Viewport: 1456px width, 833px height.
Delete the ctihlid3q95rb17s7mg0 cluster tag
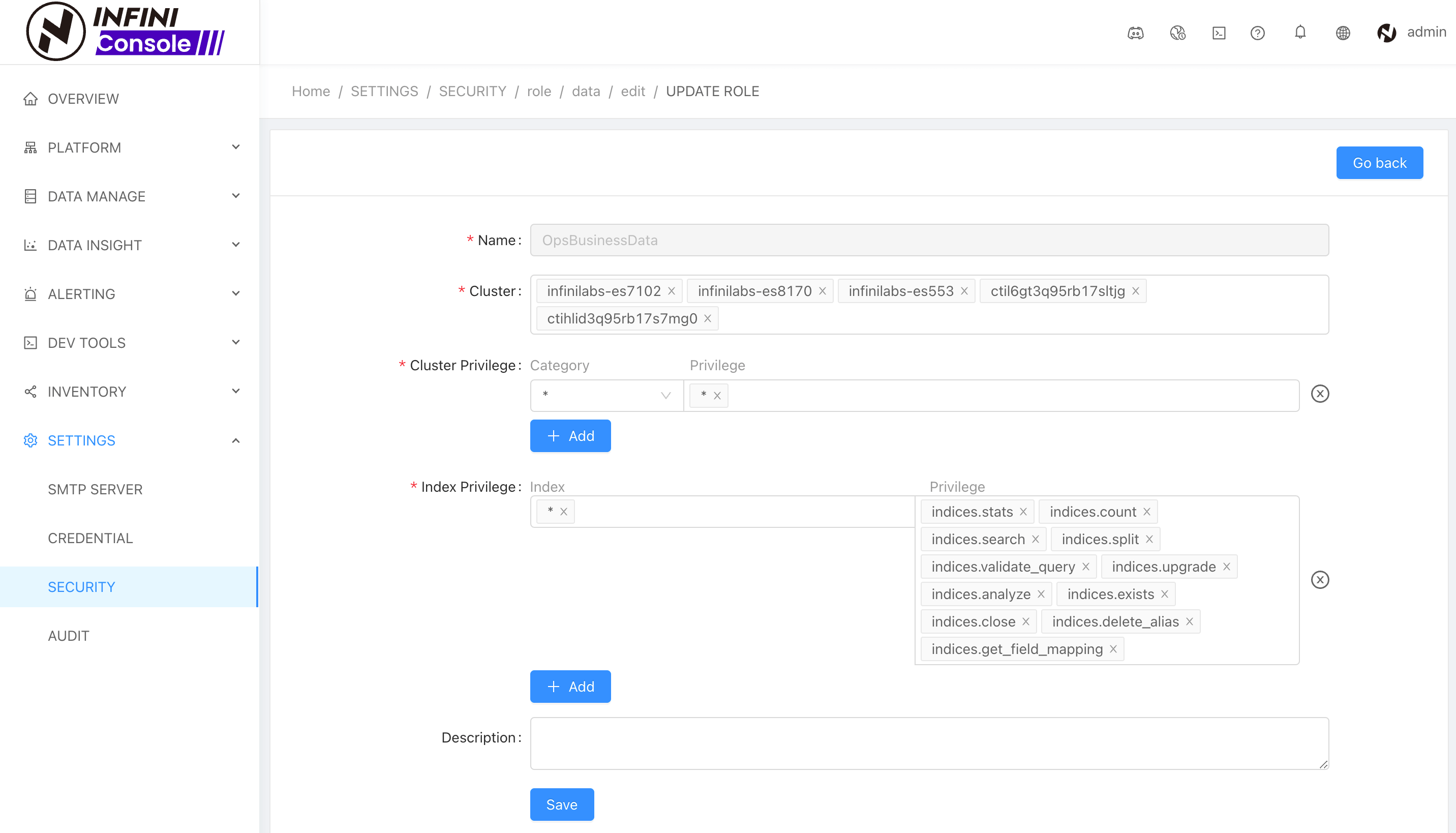pos(708,319)
